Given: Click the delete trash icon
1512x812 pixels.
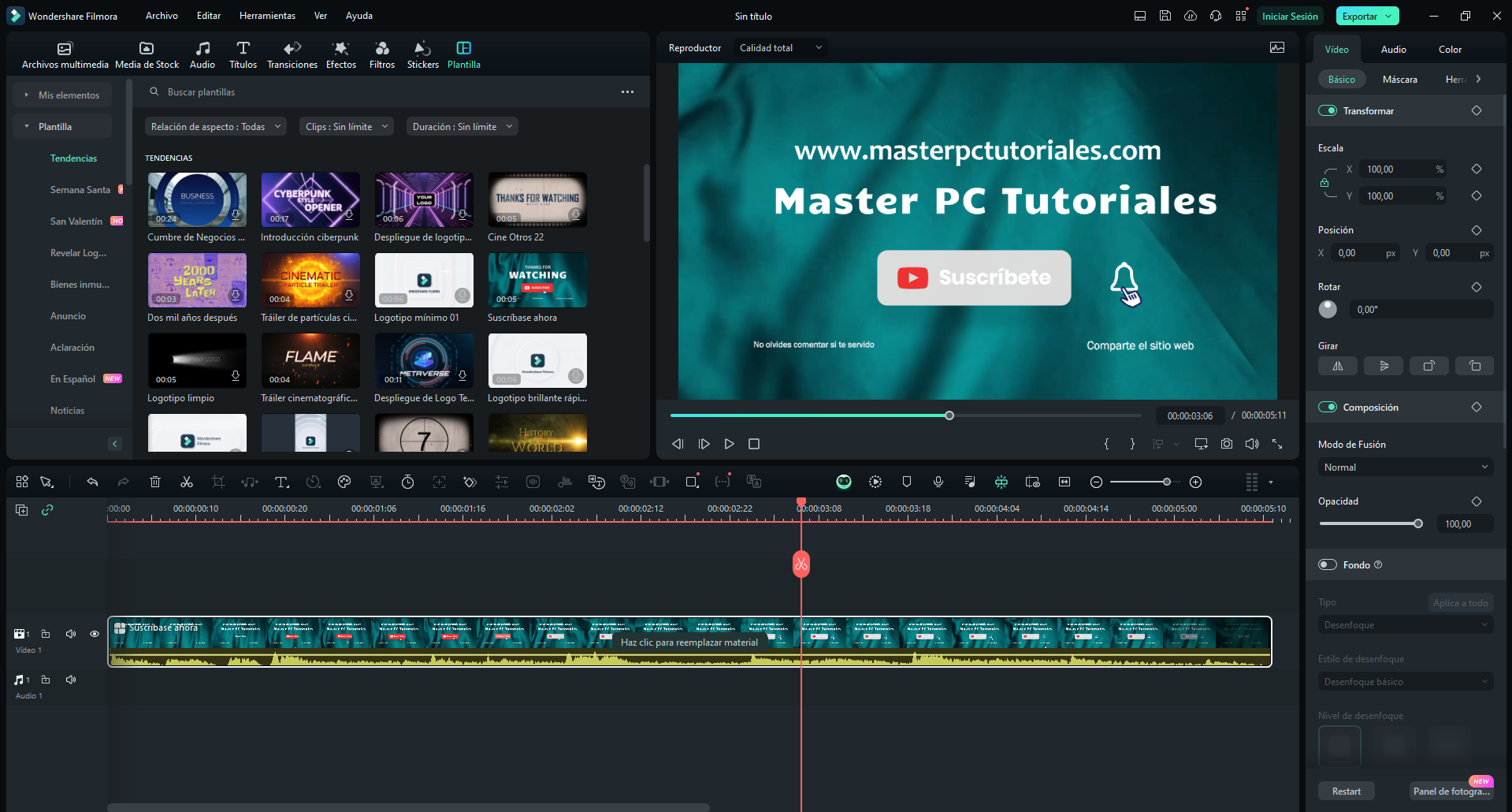Looking at the screenshot, I should (155, 482).
